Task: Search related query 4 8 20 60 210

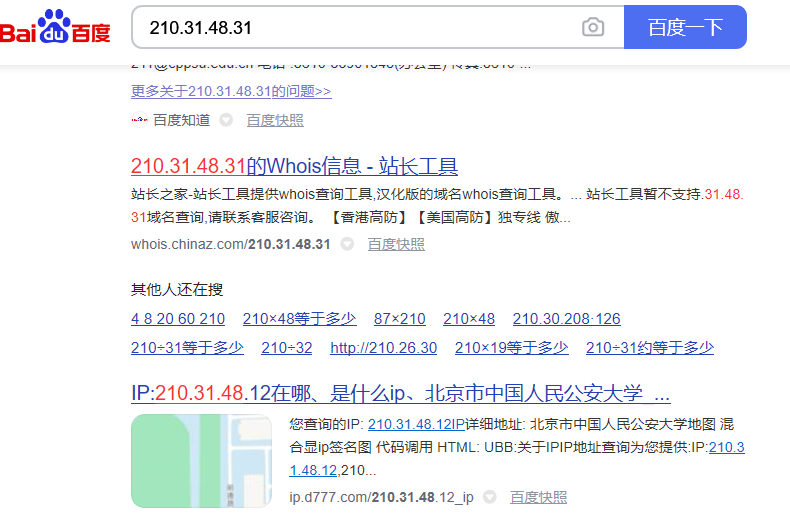Action: (x=178, y=319)
